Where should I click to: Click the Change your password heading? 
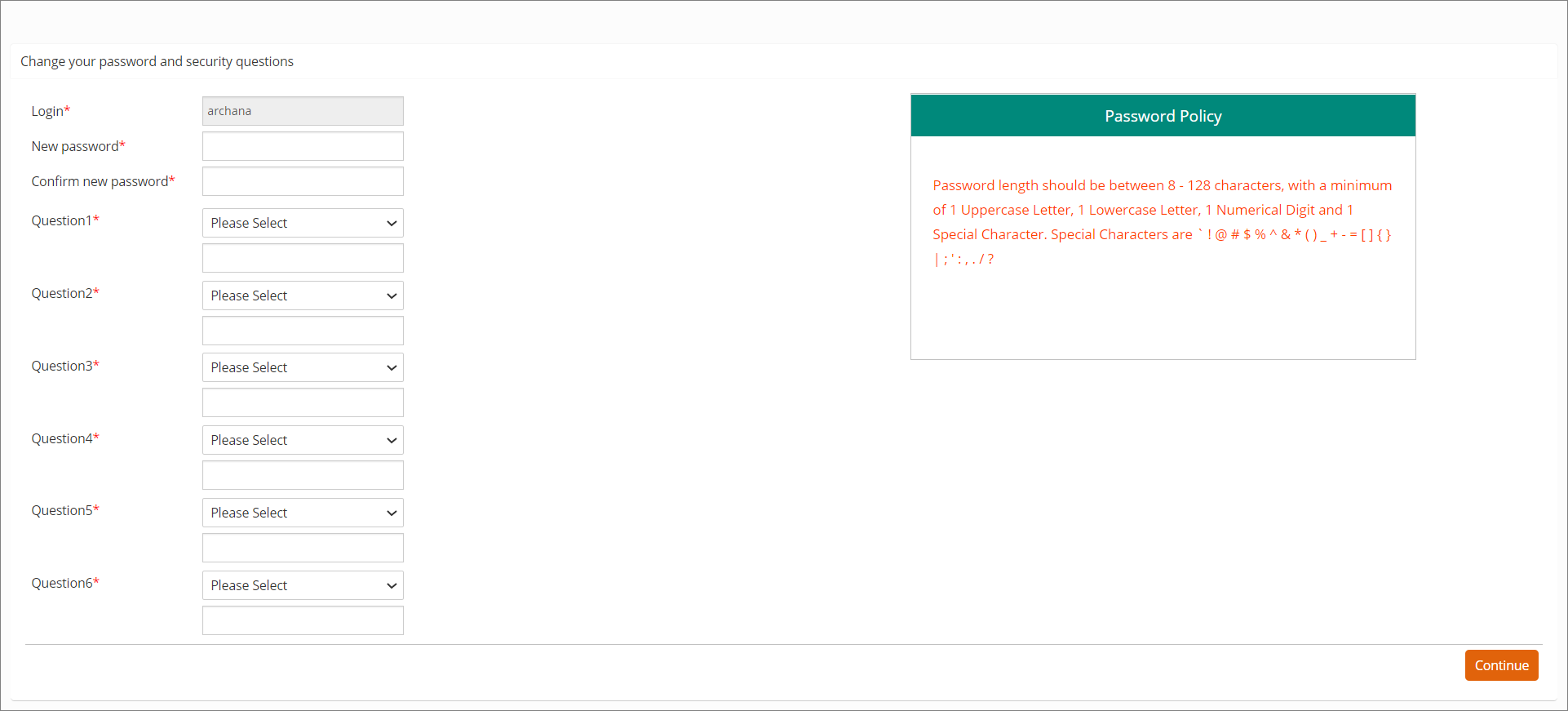(157, 61)
